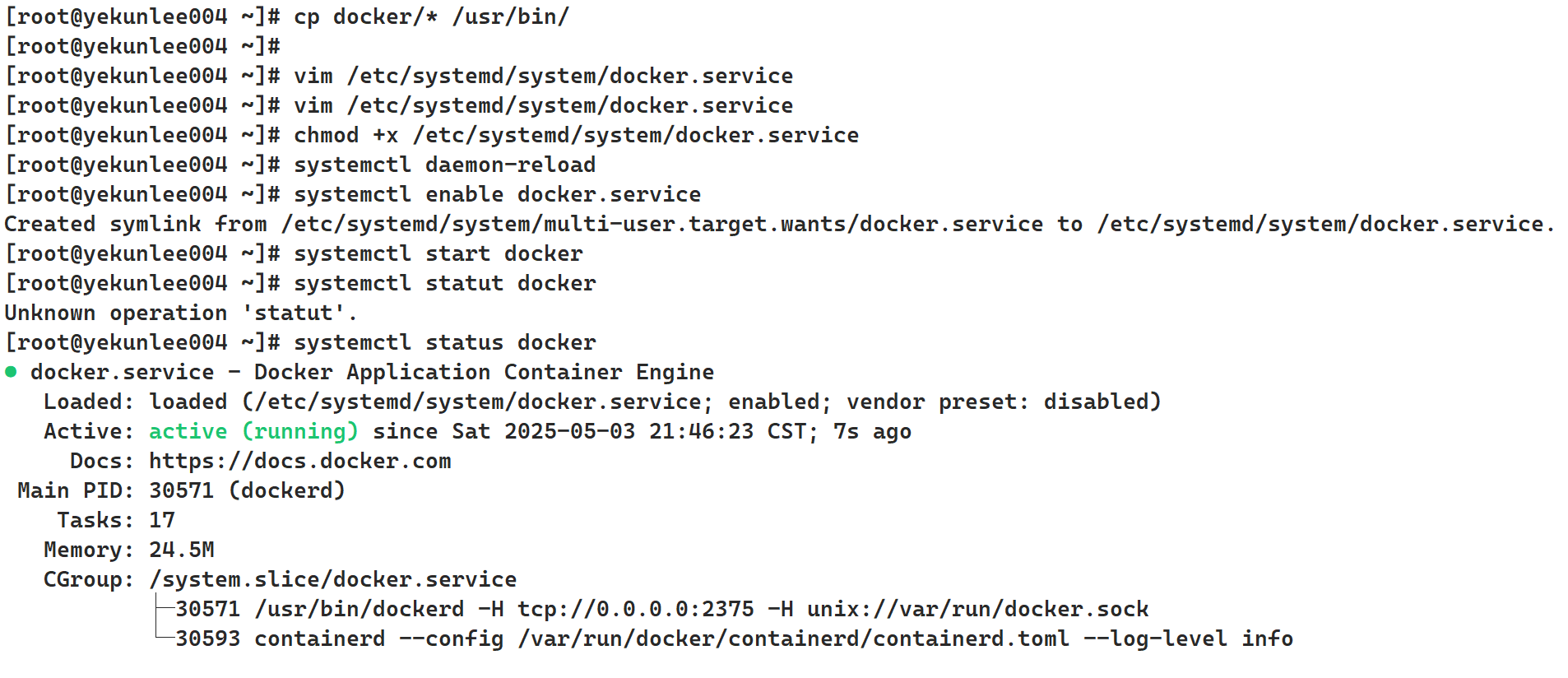Image resolution: width=1568 pixels, height=678 pixels.
Task: Click the 'systemctl status docker' command
Action: (x=444, y=342)
